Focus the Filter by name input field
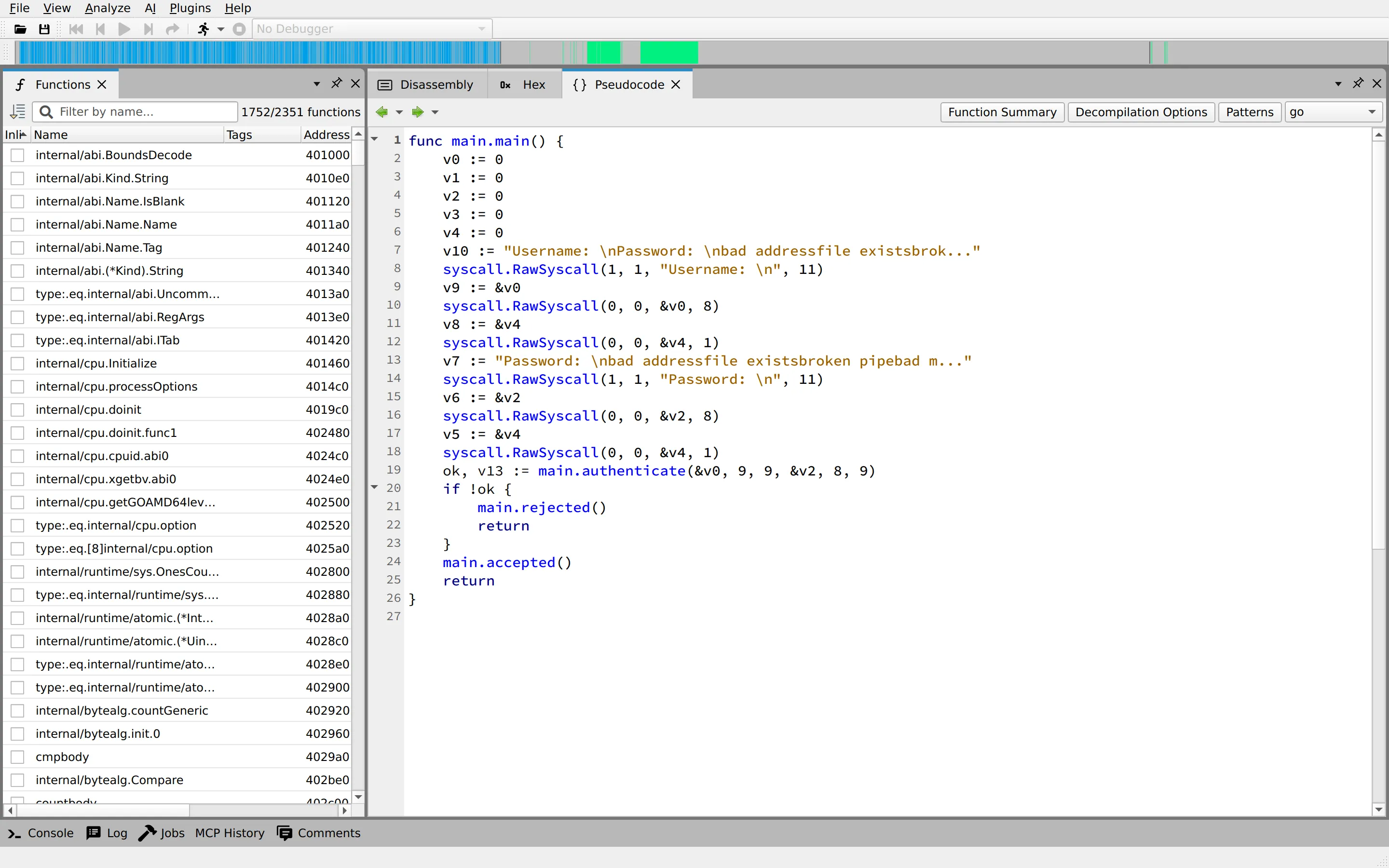Image resolution: width=1389 pixels, height=868 pixels. pyautogui.click(x=136, y=111)
